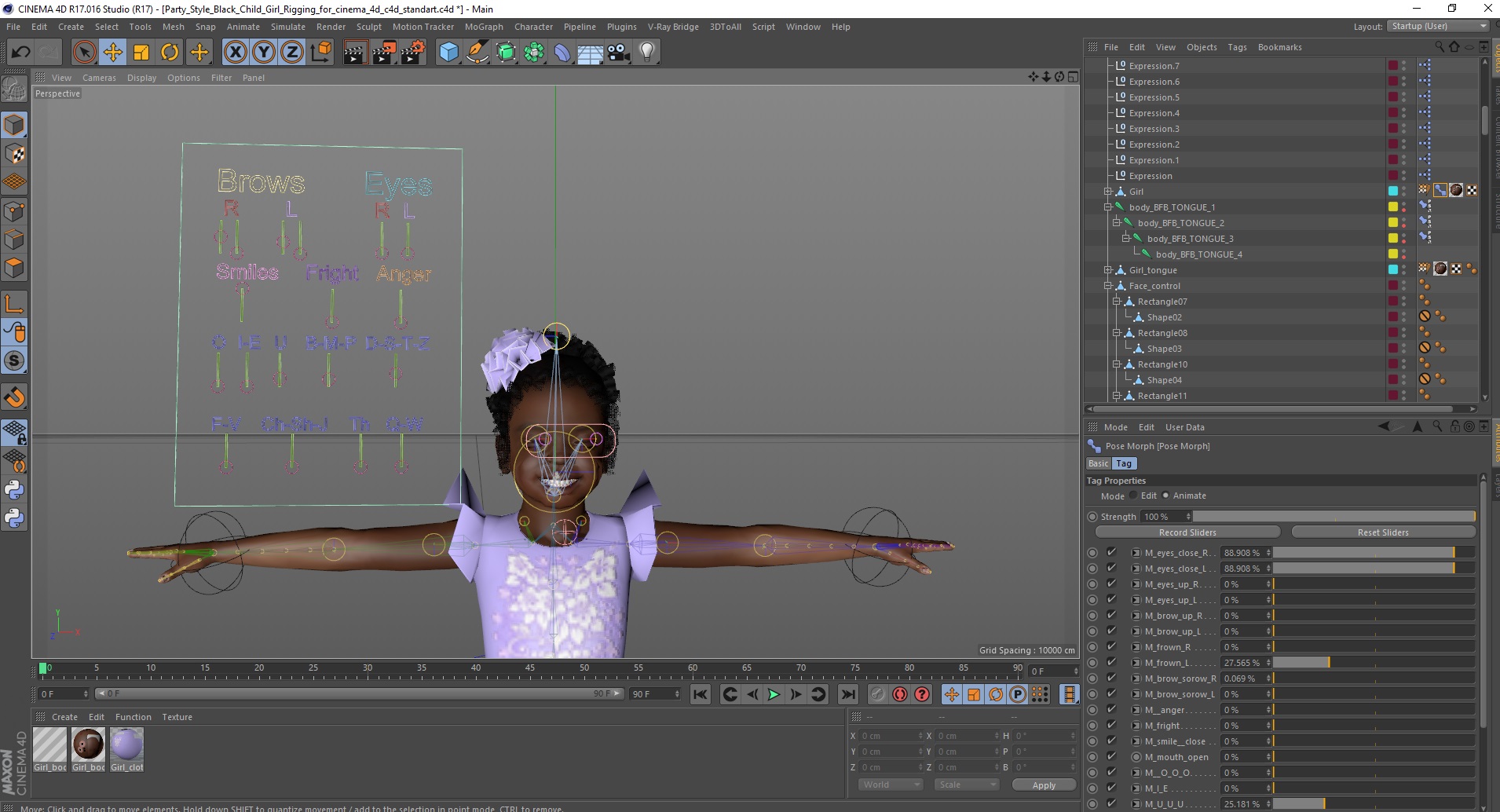Image resolution: width=1500 pixels, height=812 pixels.
Task: Add a camera object
Action: point(618,53)
